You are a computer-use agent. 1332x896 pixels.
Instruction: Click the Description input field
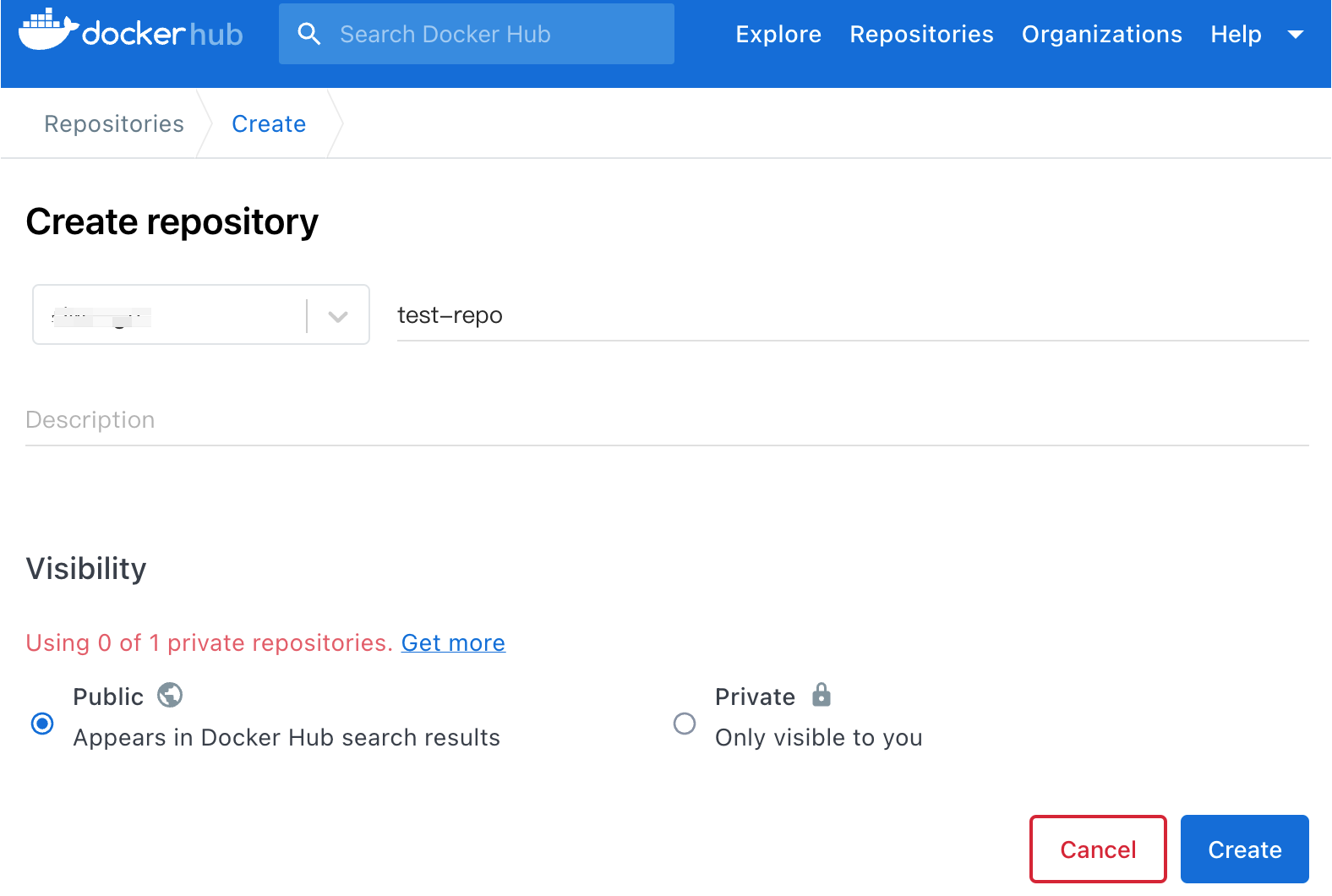click(667, 420)
